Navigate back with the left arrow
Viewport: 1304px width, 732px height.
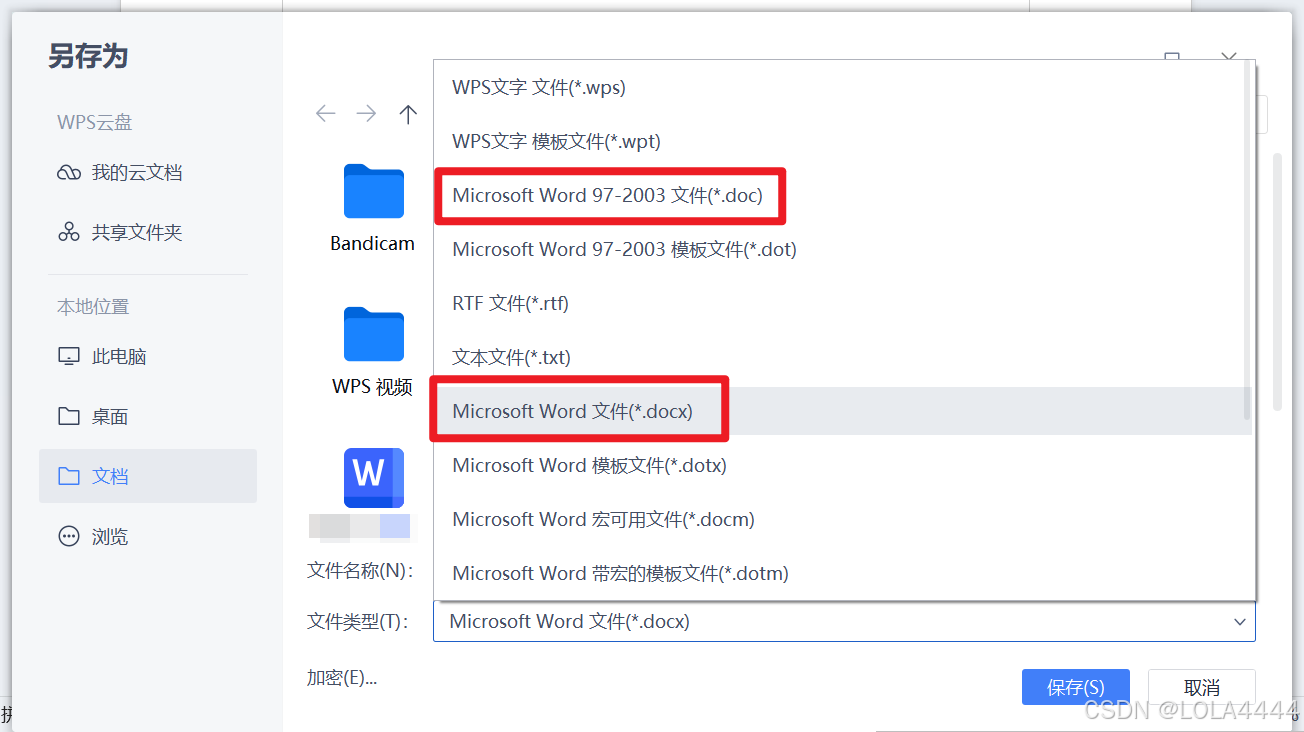click(x=326, y=114)
